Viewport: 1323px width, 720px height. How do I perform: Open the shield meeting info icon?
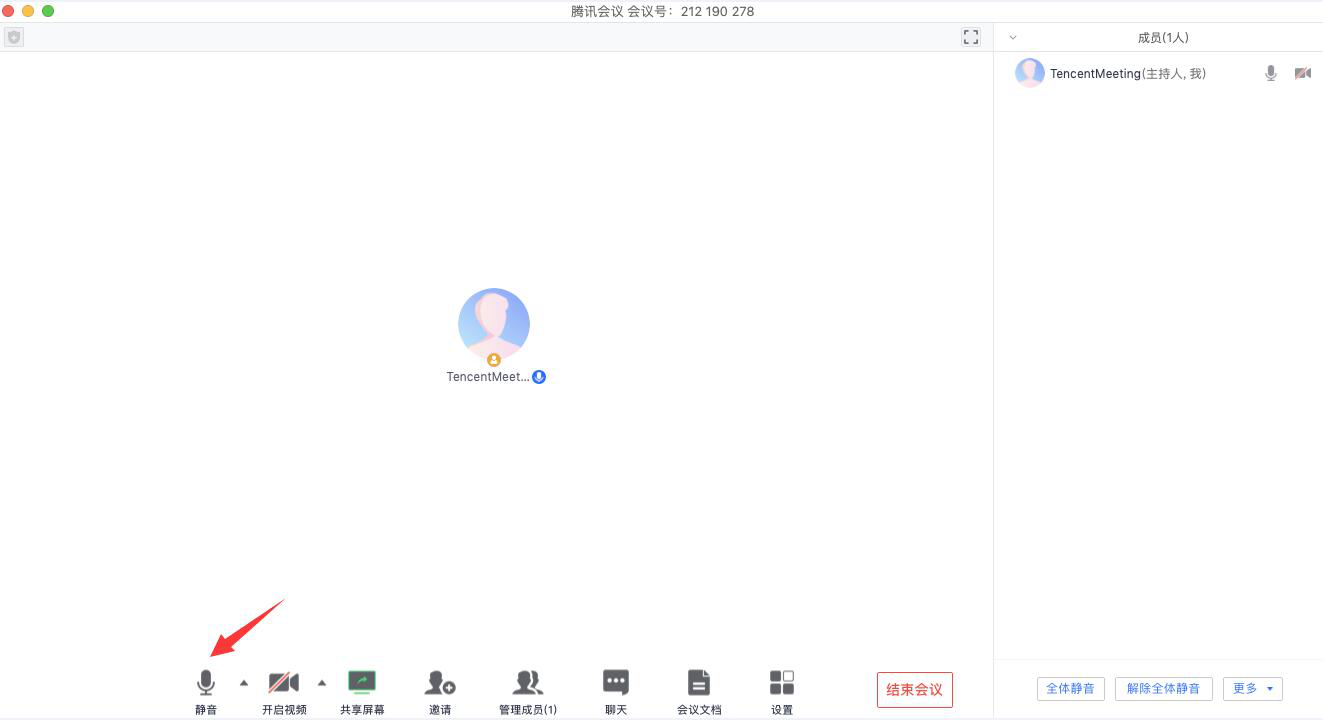[14, 37]
